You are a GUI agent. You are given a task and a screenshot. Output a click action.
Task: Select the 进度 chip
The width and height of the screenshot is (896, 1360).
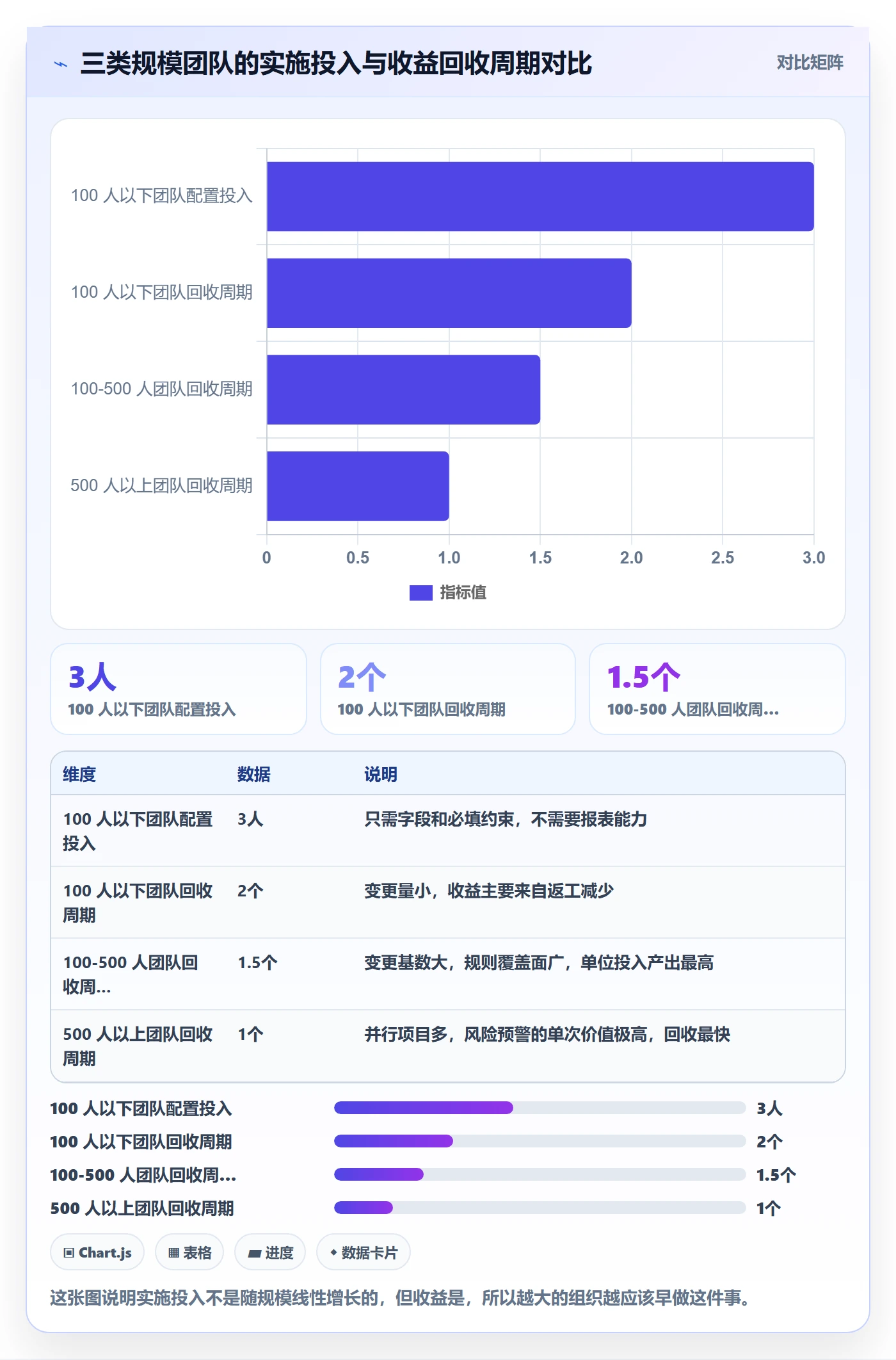tap(270, 1252)
